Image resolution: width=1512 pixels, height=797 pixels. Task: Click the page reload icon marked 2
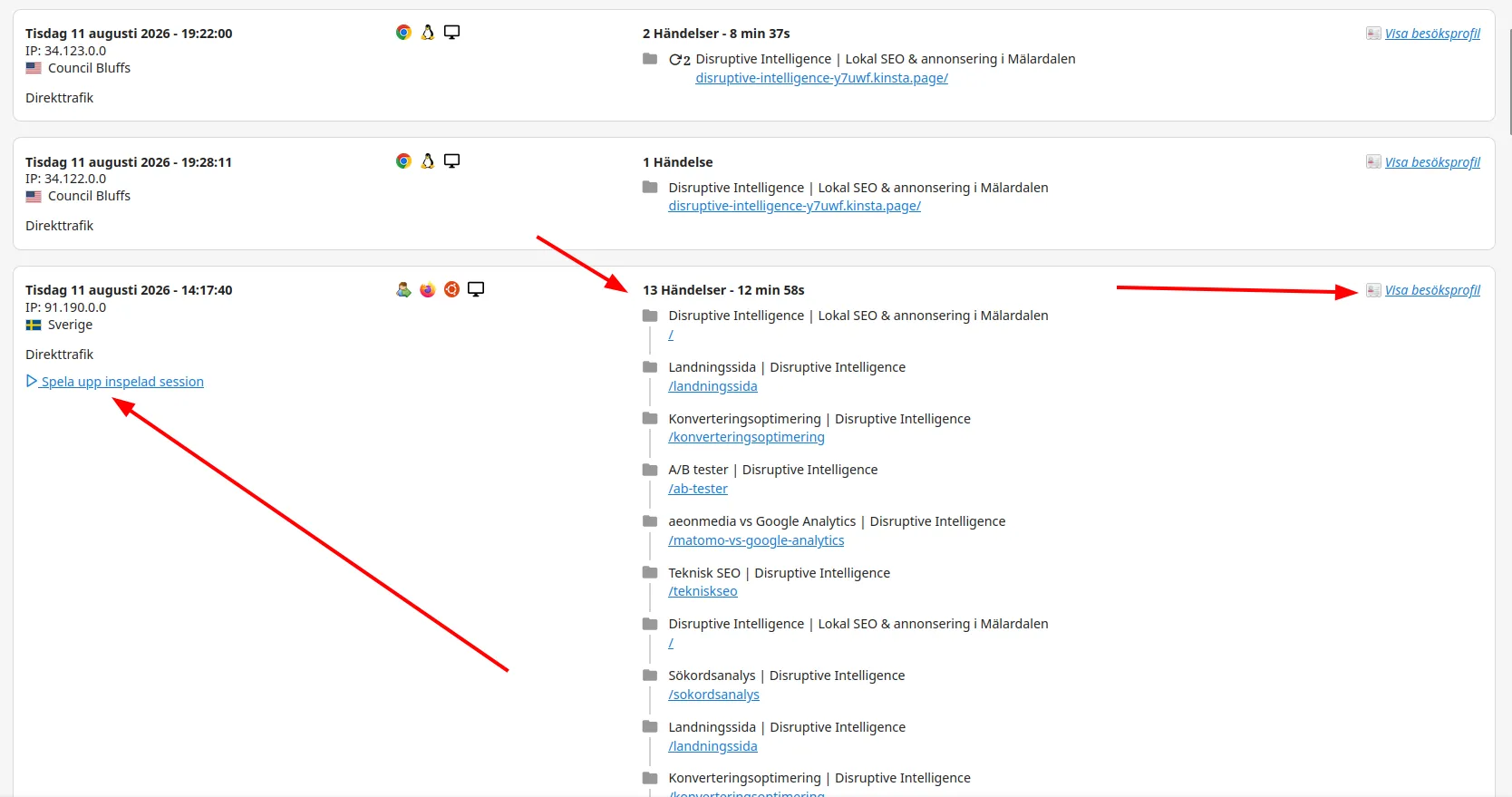tap(680, 60)
